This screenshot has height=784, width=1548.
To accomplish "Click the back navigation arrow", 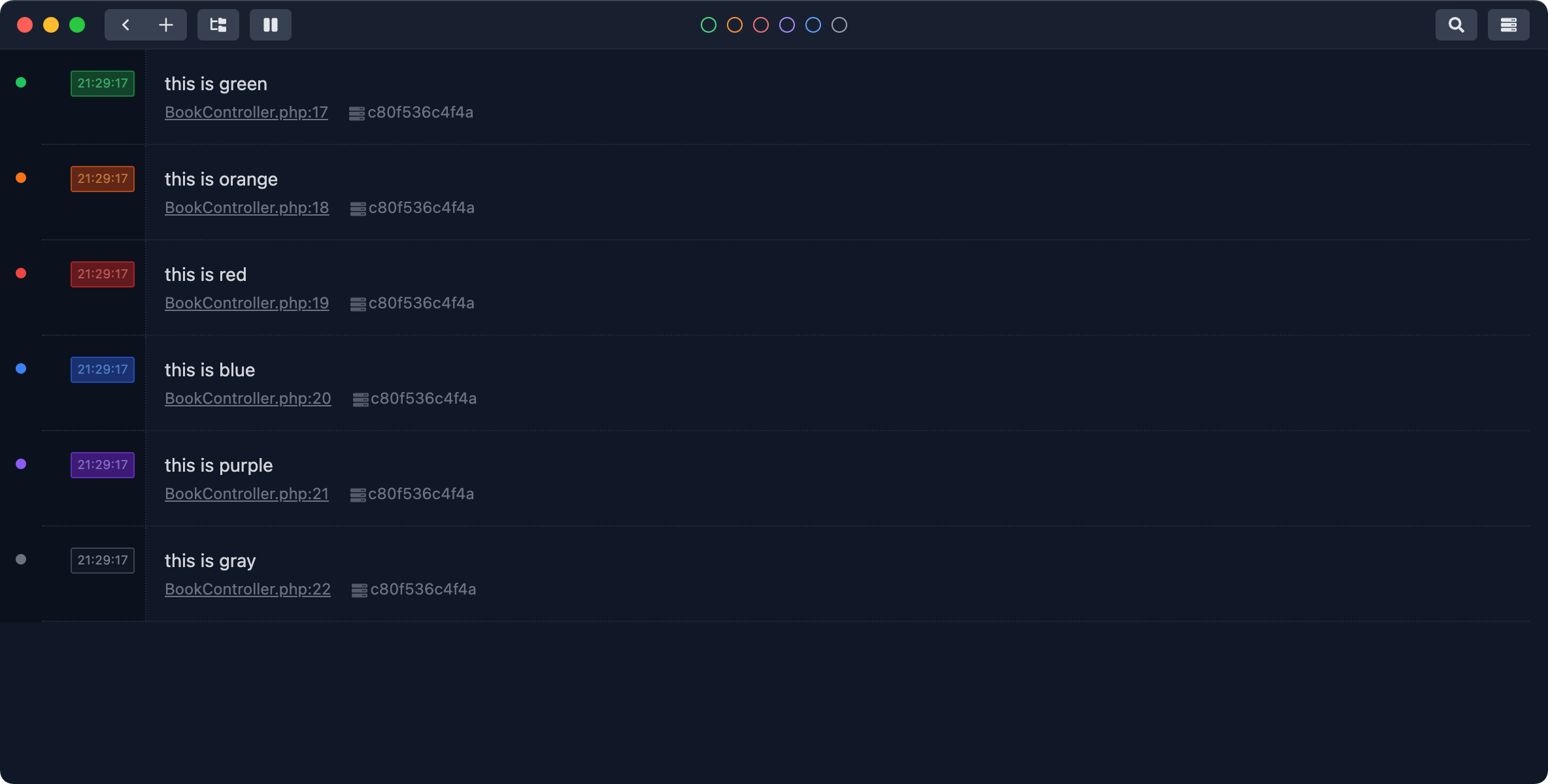I will (126, 25).
